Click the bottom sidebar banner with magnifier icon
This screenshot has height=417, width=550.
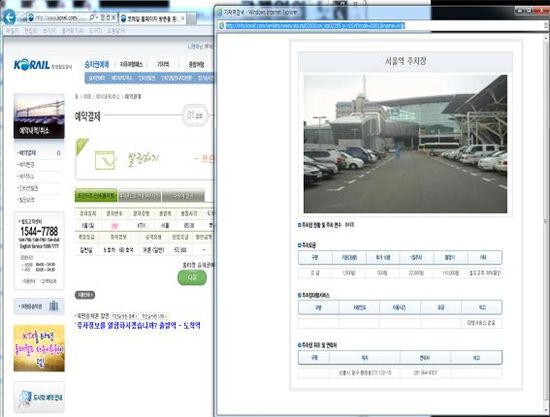[x=39, y=397]
